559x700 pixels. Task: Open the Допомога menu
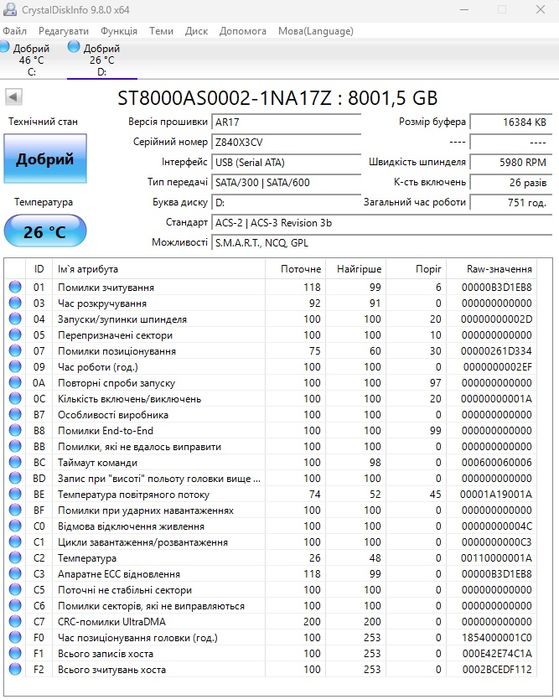click(243, 31)
